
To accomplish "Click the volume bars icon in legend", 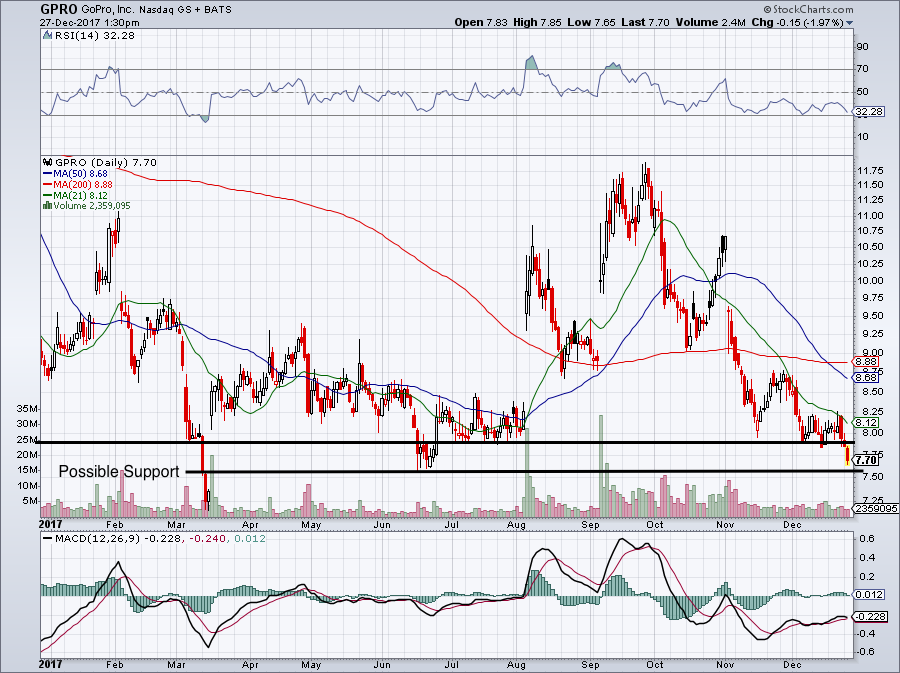I will pyautogui.click(x=48, y=205).
